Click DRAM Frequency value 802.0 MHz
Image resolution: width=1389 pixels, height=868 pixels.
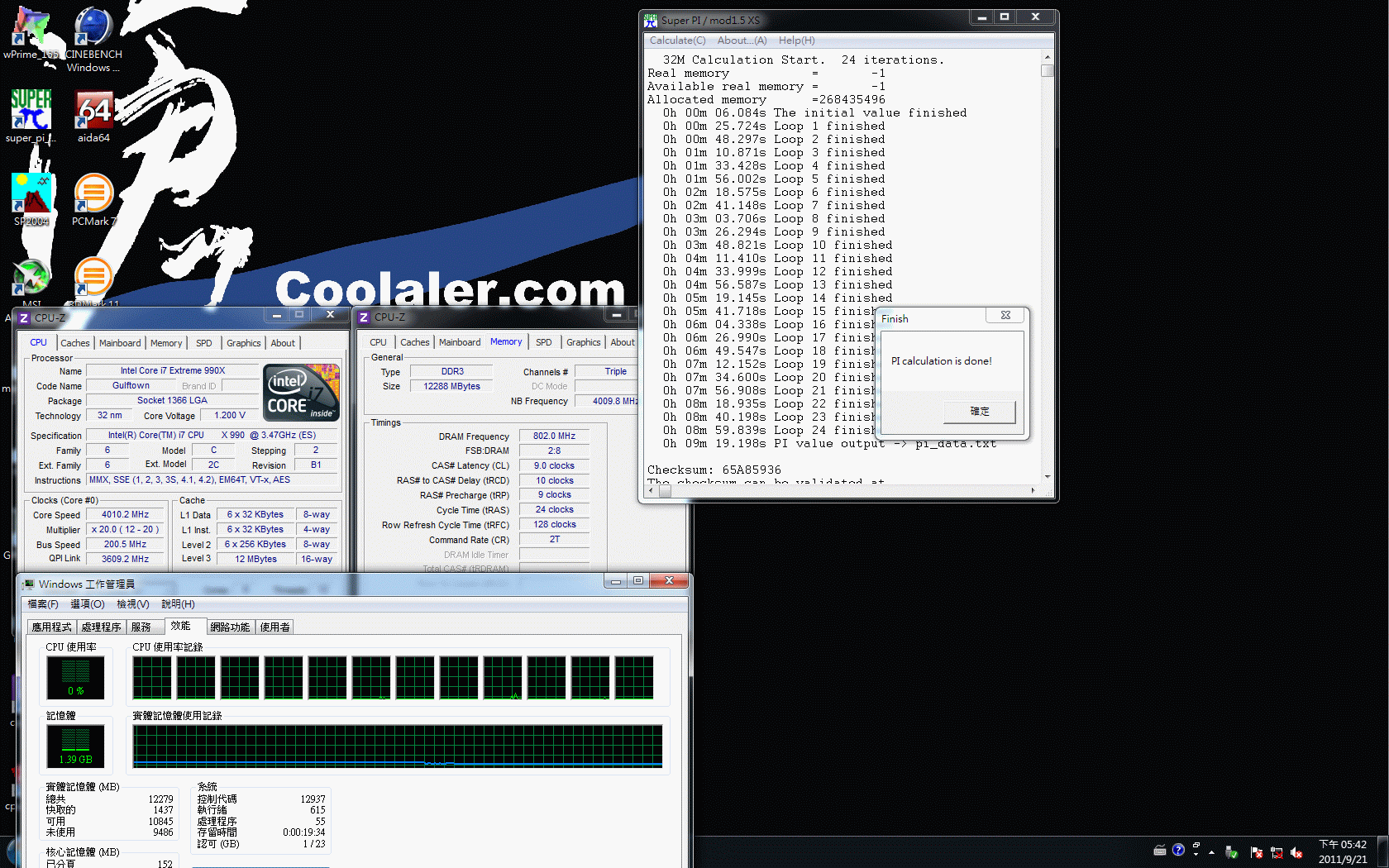tap(554, 436)
